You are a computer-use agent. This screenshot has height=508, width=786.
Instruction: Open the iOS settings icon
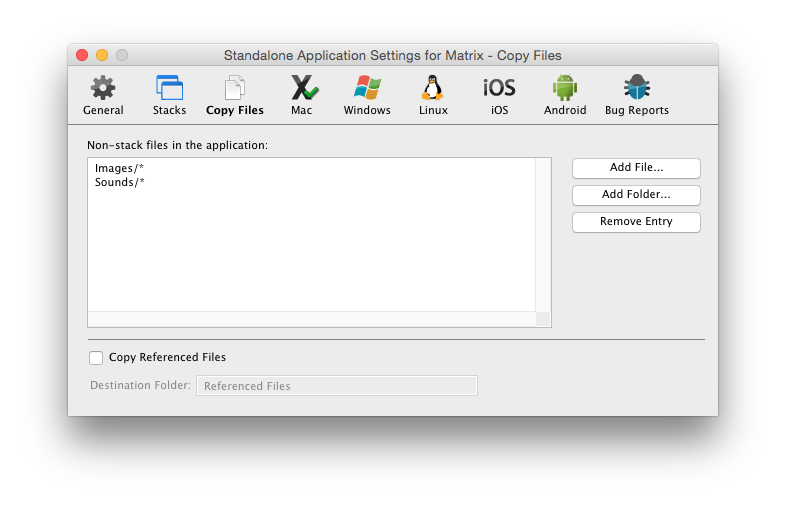499,88
